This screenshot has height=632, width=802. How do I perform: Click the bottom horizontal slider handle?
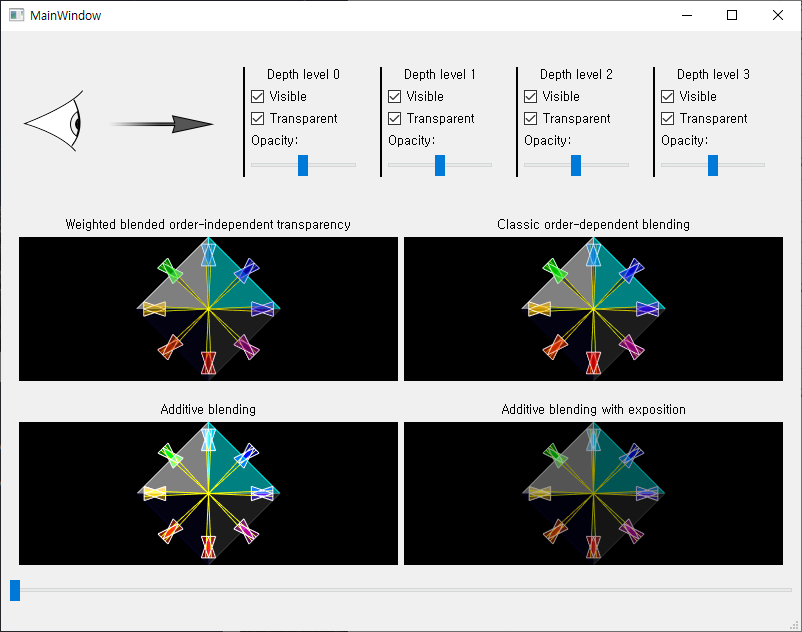coord(15,590)
